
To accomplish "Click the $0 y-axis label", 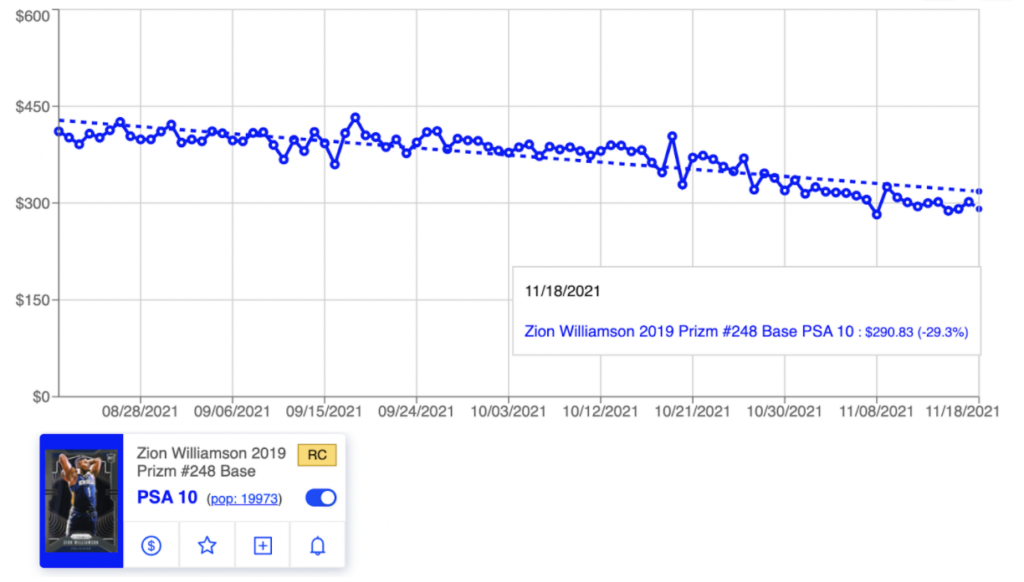I will tap(41, 396).
